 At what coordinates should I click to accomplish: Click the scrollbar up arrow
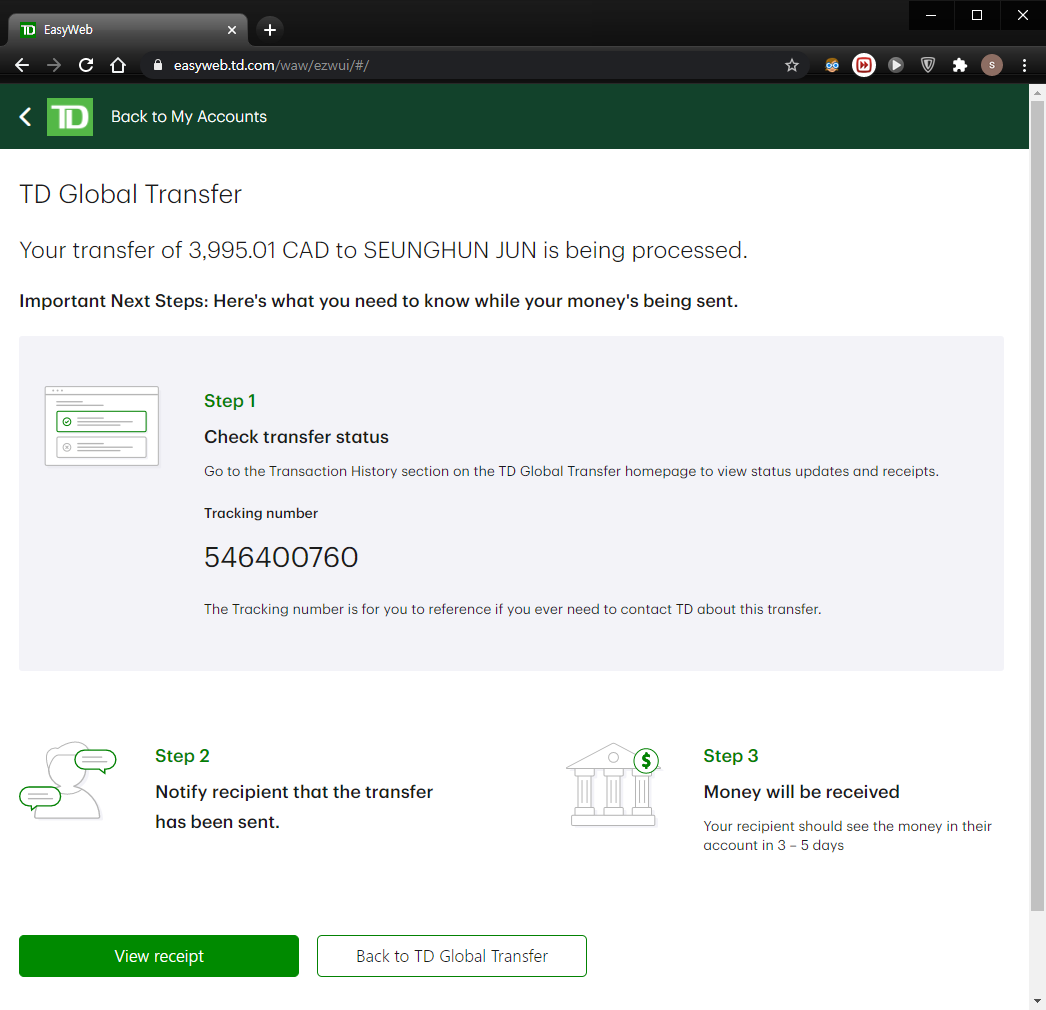pos(1037,93)
